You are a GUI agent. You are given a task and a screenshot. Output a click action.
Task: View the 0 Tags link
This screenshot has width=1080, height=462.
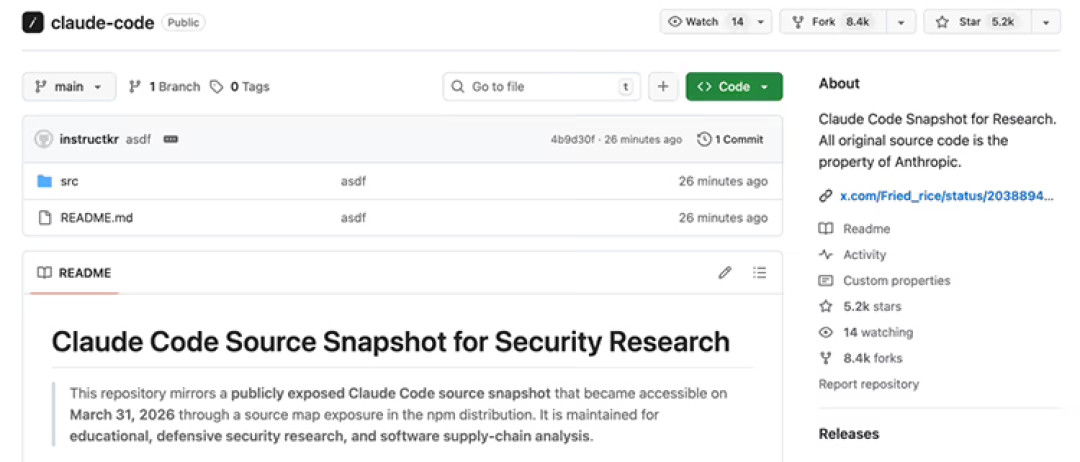[x=240, y=87]
